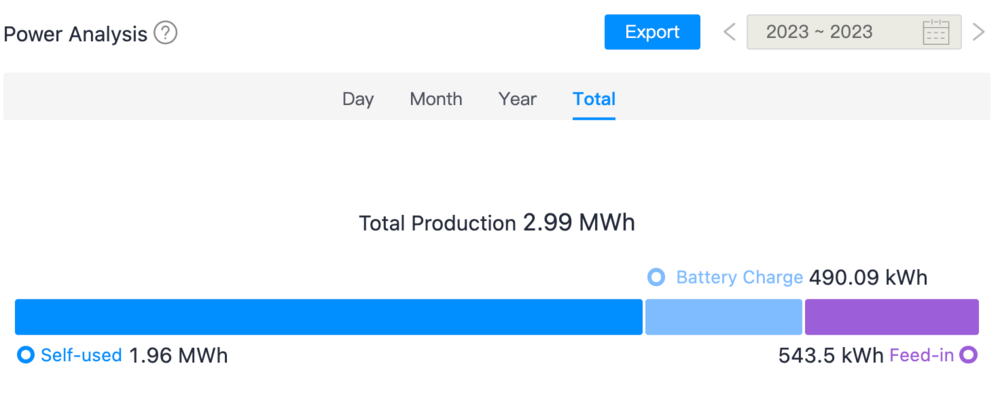Advance to the next year with the right arrow
1000x404 pixels.
click(979, 32)
